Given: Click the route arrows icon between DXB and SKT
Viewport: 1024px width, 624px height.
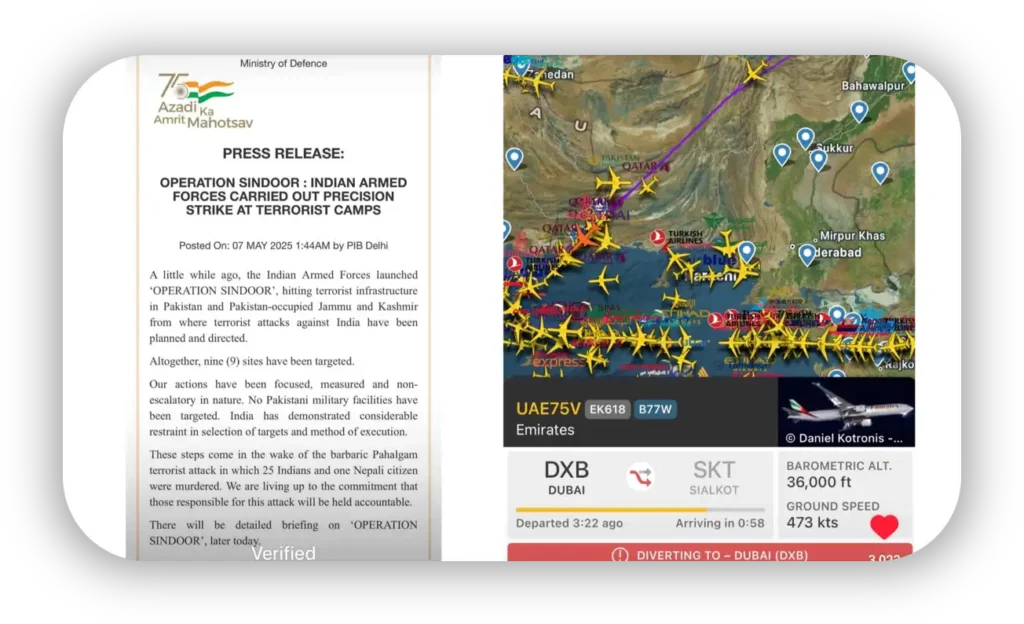Looking at the screenshot, I should click(641, 477).
